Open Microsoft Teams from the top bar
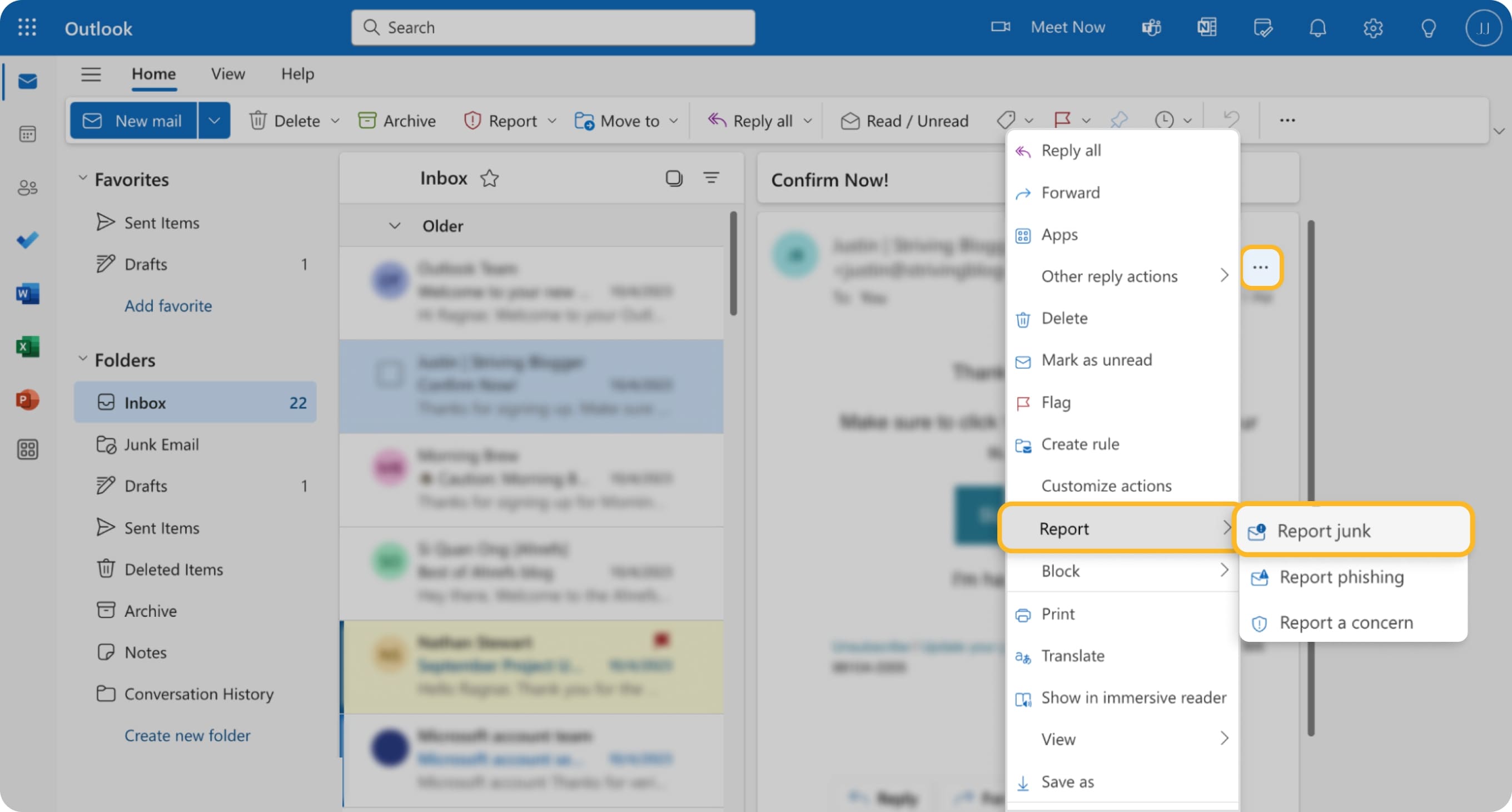 [1152, 27]
